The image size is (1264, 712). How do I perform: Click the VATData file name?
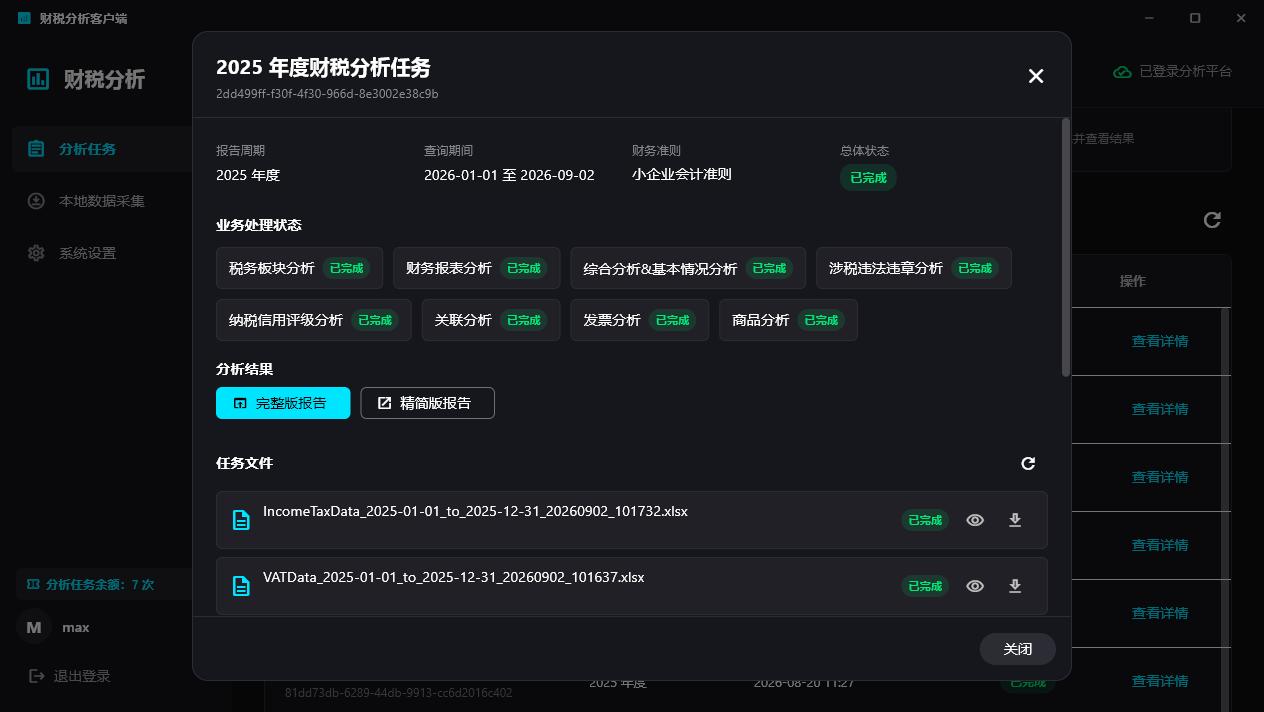pyautogui.click(x=453, y=577)
